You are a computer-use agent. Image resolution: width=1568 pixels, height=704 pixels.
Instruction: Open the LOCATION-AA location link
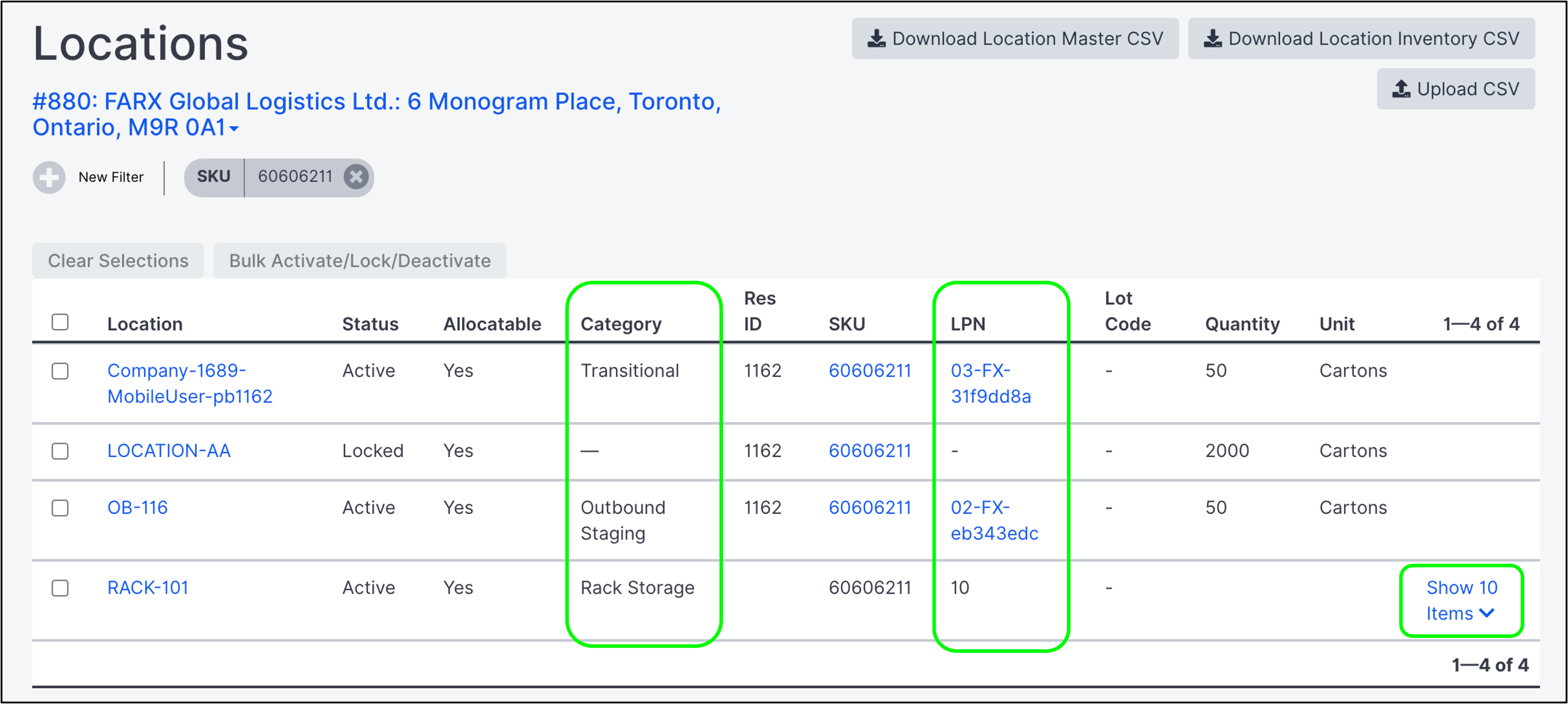click(x=169, y=451)
